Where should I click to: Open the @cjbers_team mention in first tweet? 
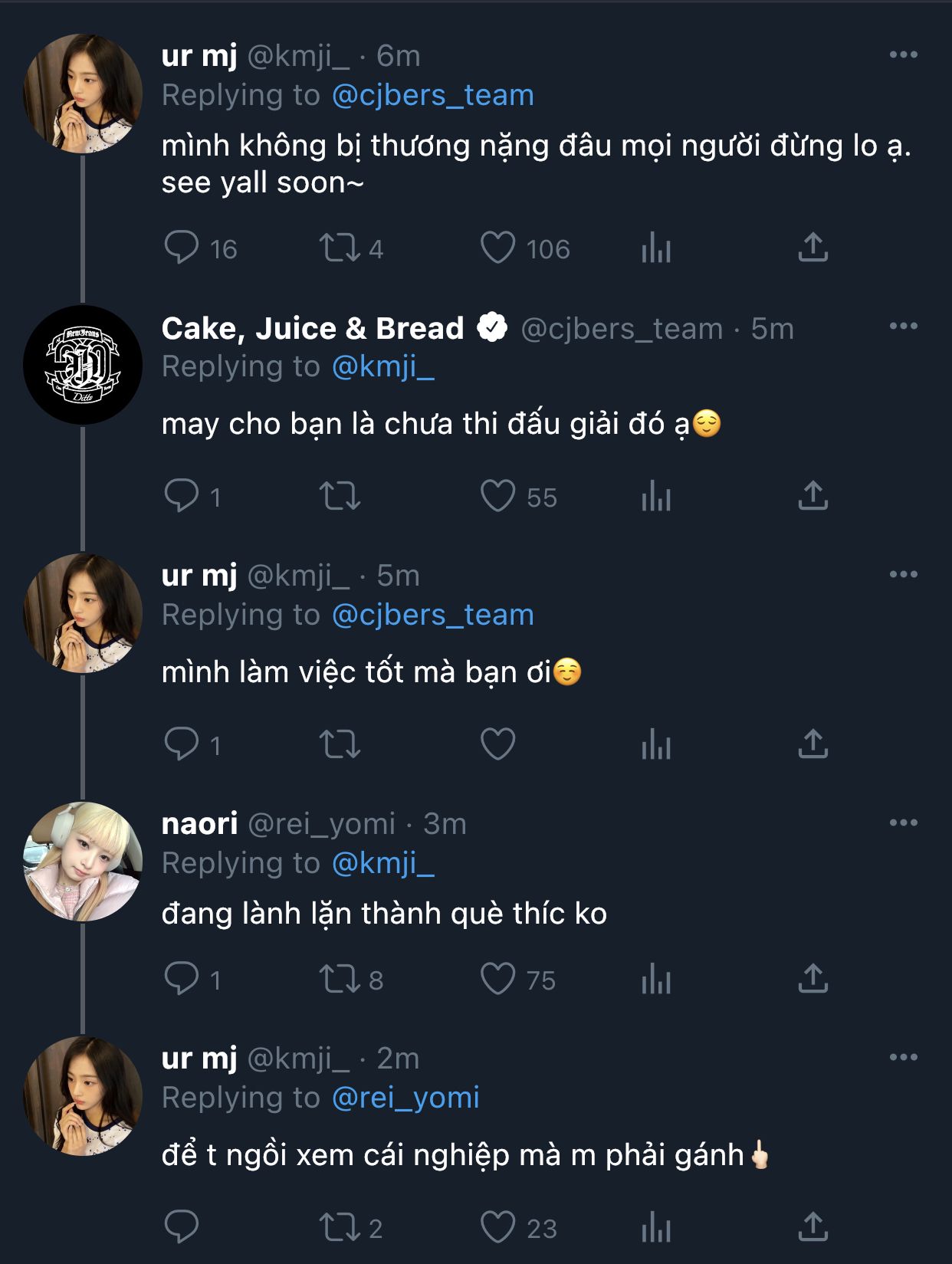pos(432,95)
